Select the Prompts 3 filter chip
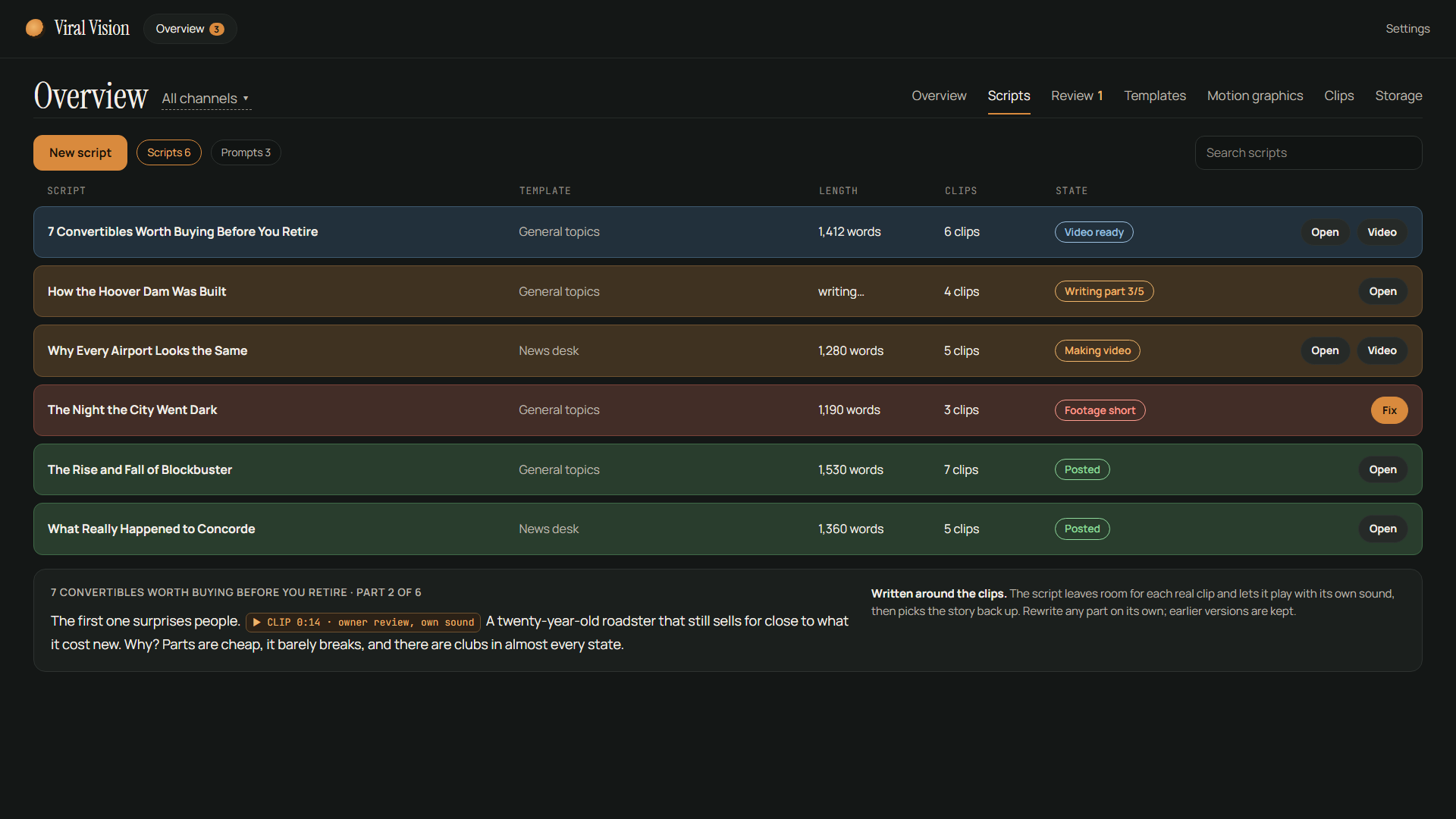The width and height of the screenshot is (1456, 819). (246, 152)
